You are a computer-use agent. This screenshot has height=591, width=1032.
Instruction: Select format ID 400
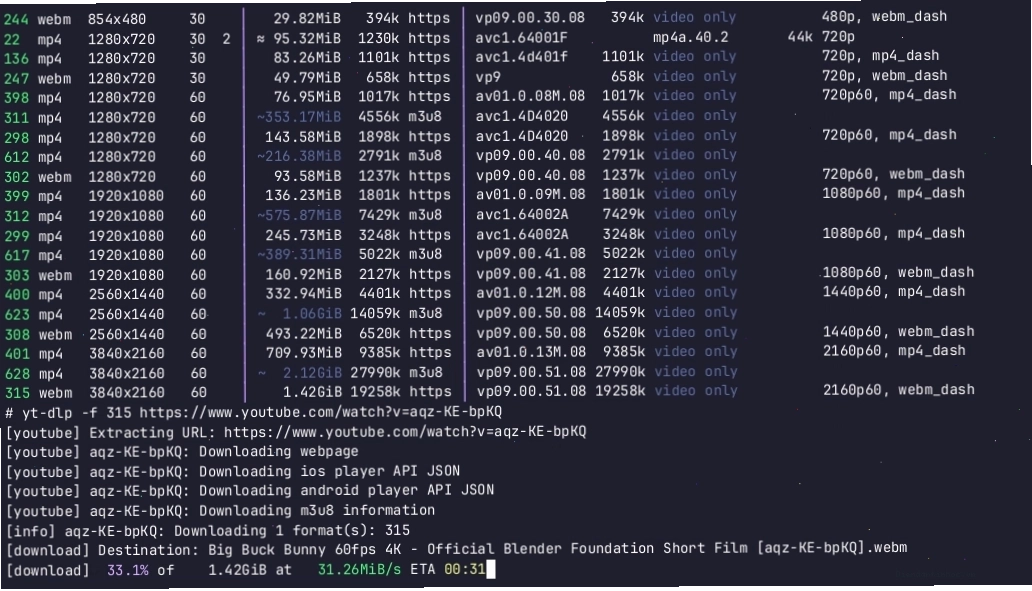click(16, 294)
